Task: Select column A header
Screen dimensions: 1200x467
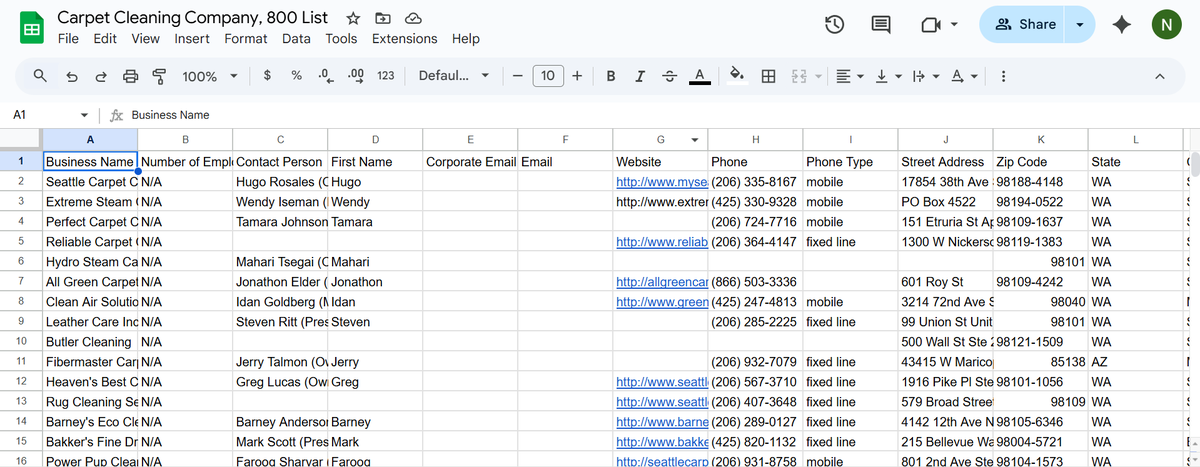Action: tap(90, 139)
